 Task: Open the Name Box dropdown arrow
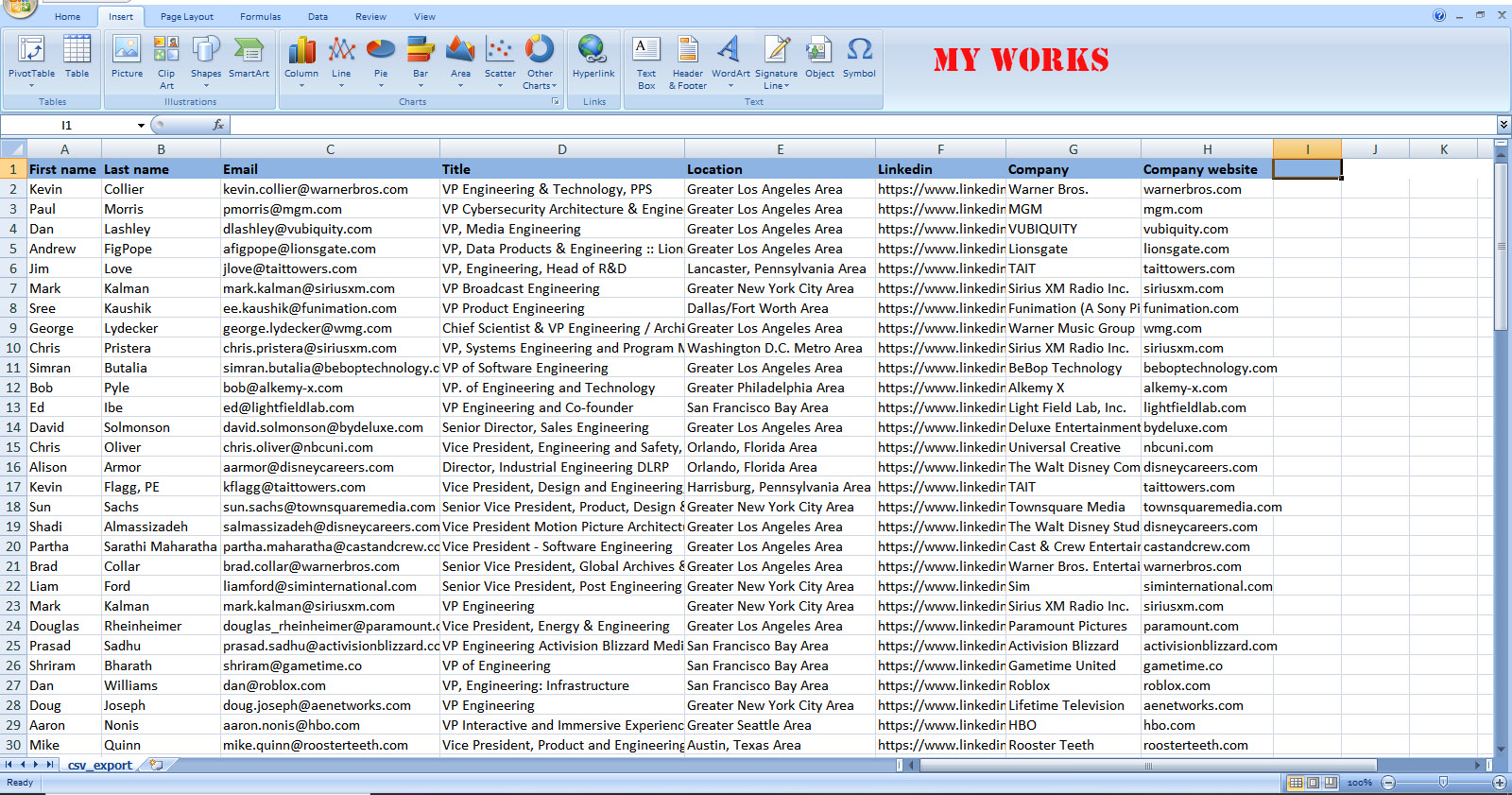[x=141, y=125]
